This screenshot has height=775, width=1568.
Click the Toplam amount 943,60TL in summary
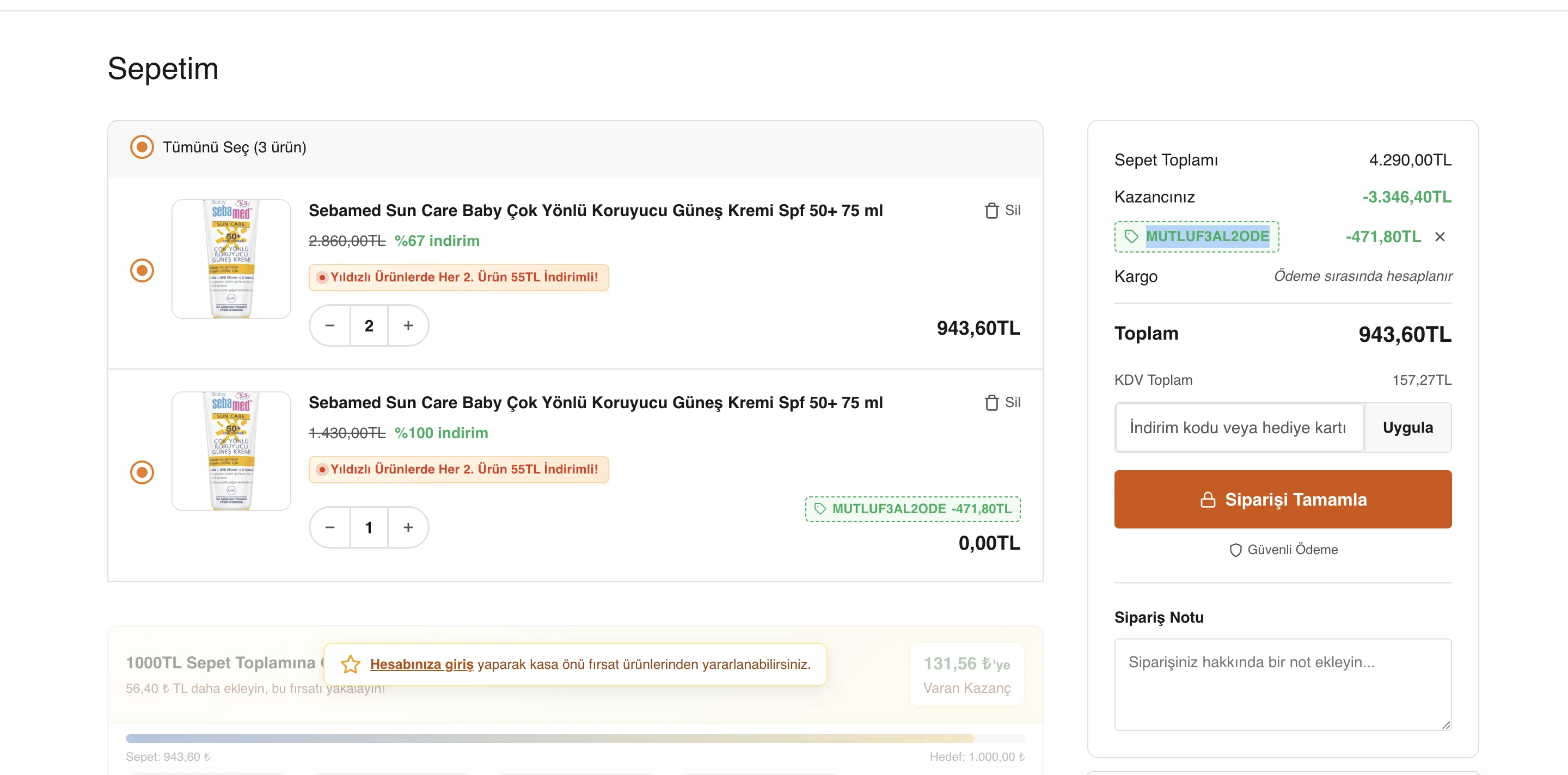click(1405, 335)
